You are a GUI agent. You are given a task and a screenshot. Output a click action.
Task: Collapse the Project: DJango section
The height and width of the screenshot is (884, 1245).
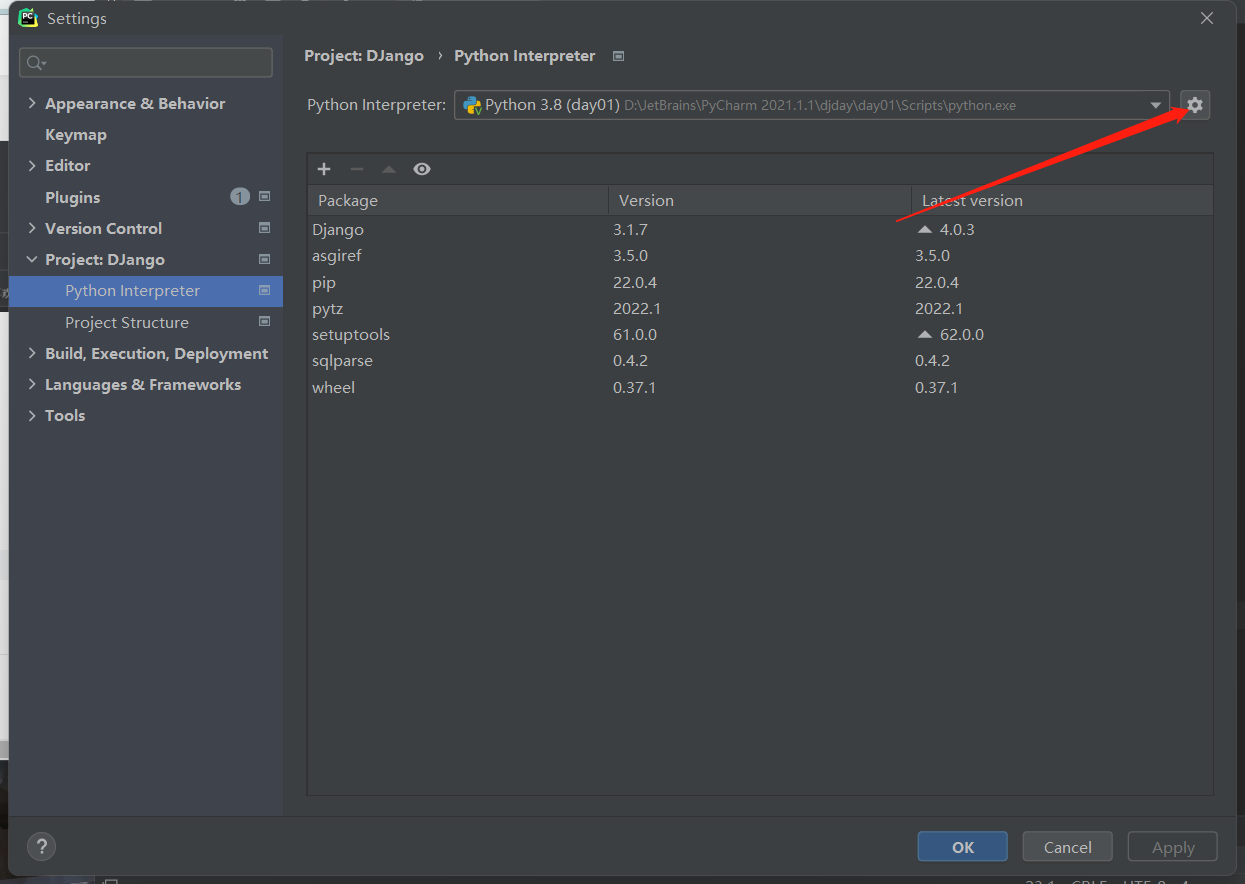pos(32,259)
